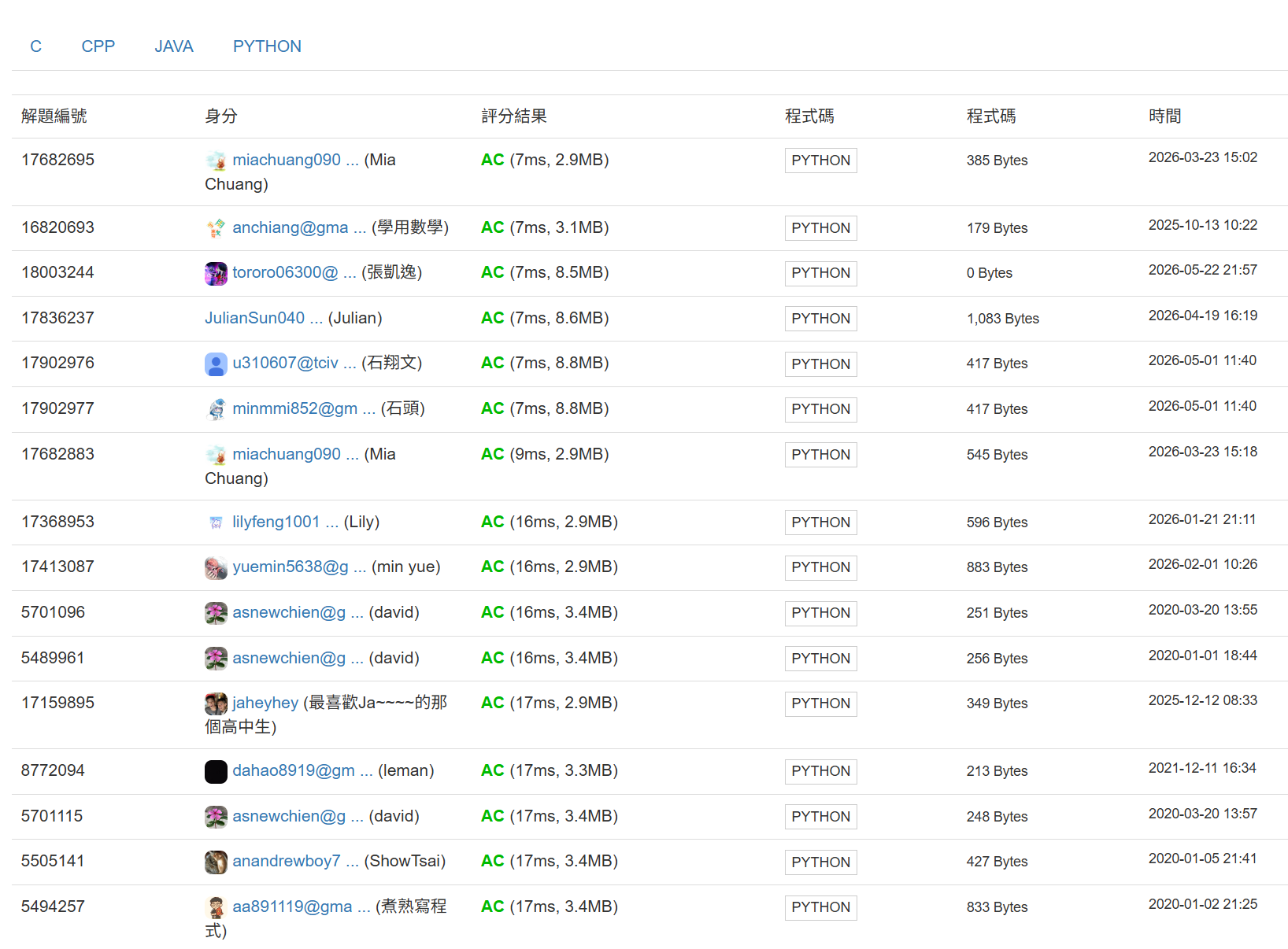Click miachuang090 avatar in submission 17682695

tap(216, 161)
